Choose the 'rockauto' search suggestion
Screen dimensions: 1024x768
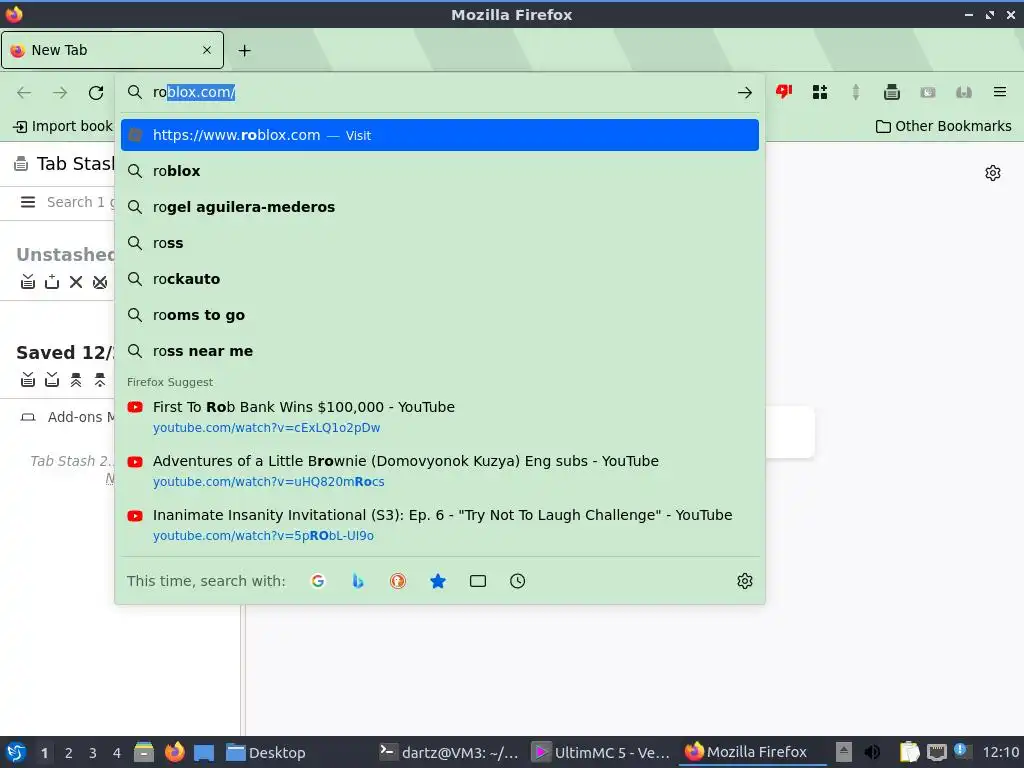click(440, 279)
